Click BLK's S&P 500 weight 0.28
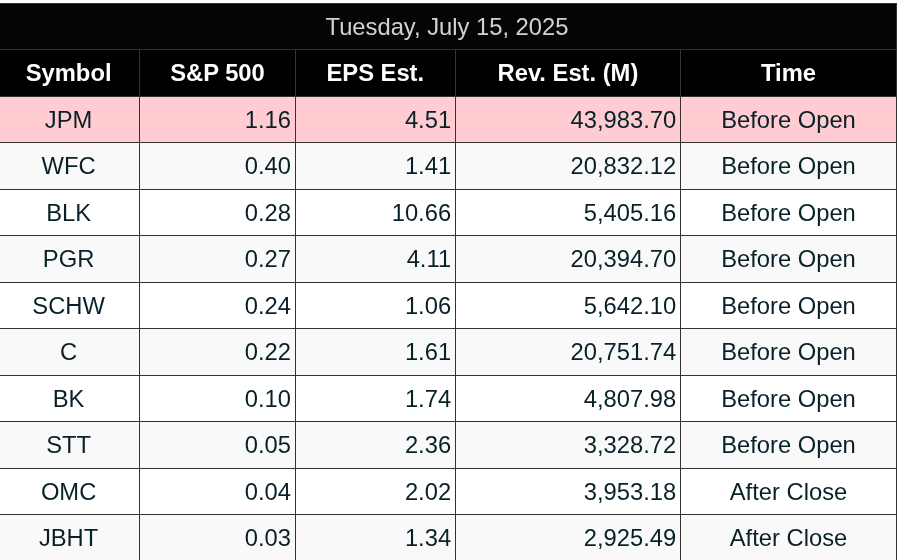The height and width of the screenshot is (560, 903). point(268,213)
